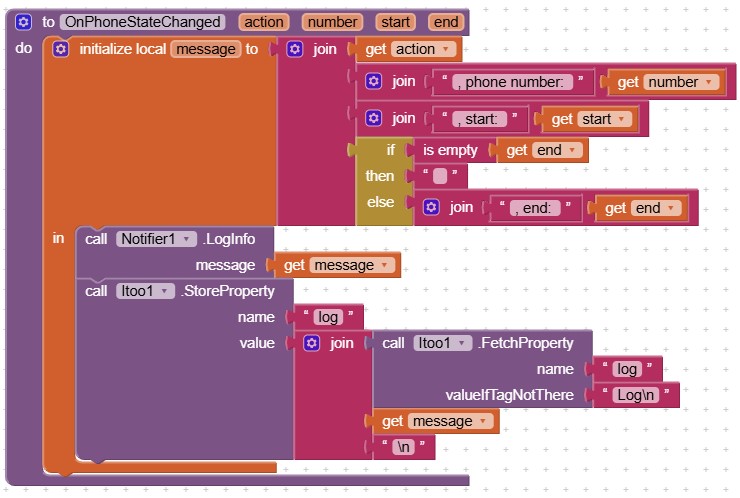Click gear icon on start join block
The image size is (740, 498).
373,119
